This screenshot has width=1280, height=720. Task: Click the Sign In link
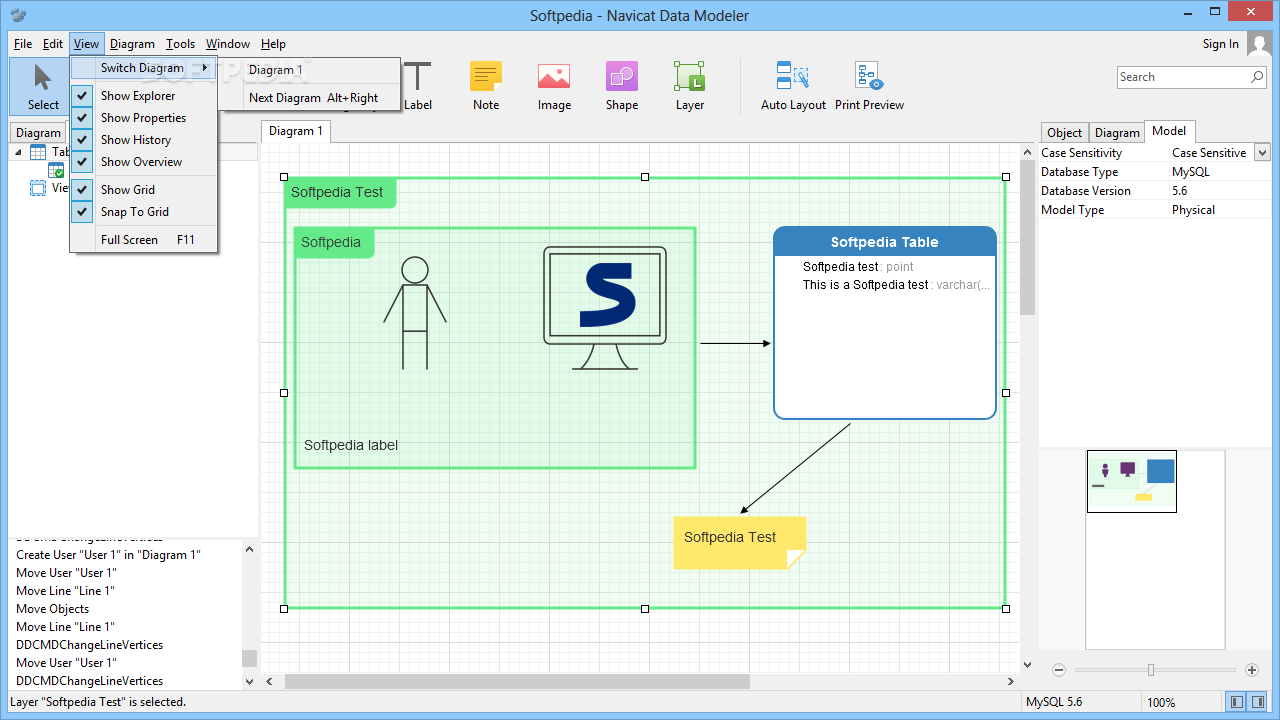pos(1220,44)
